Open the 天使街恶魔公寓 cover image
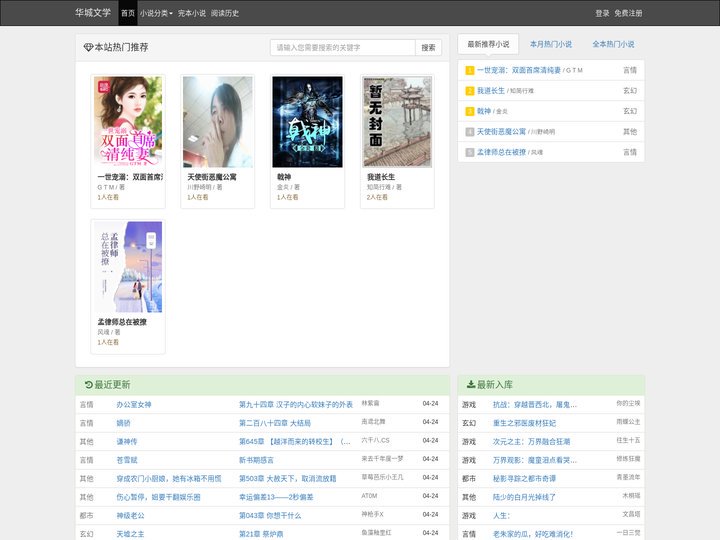Image resolution: width=720 pixels, height=540 pixels. click(218, 122)
